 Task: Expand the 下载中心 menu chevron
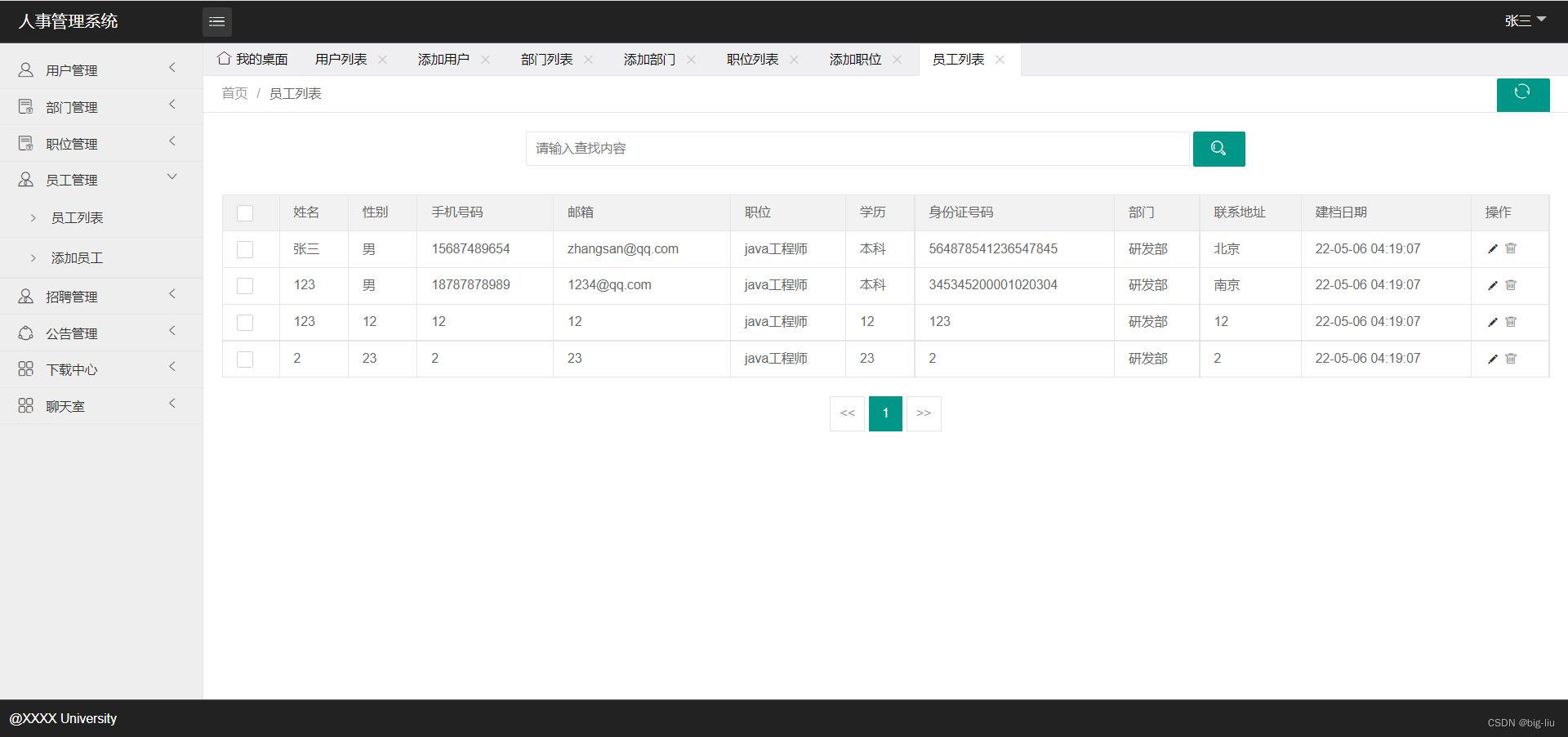point(172,367)
